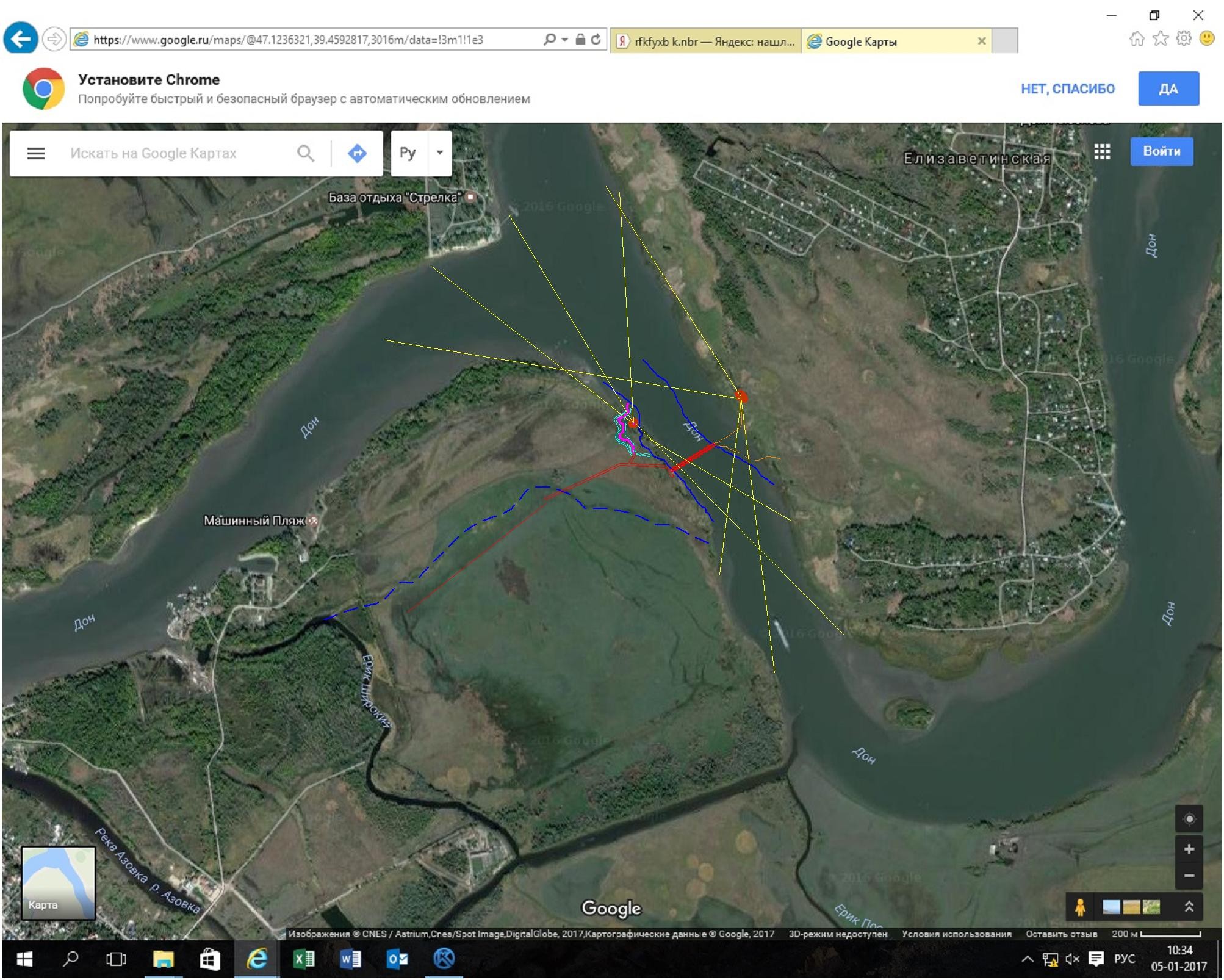
Task: Open Excel from the Windows taskbar
Action: click(x=304, y=959)
